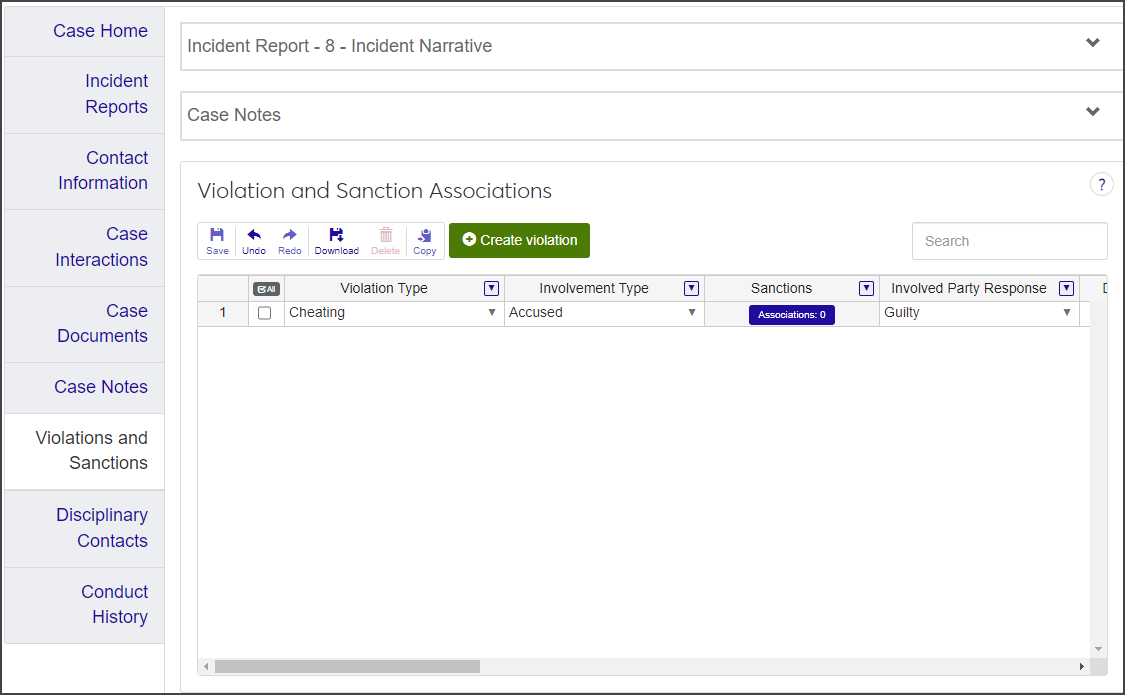Open the Conduct History sidebar tab
Viewport: 1125px width, 695px height.
tap(114, 604)
